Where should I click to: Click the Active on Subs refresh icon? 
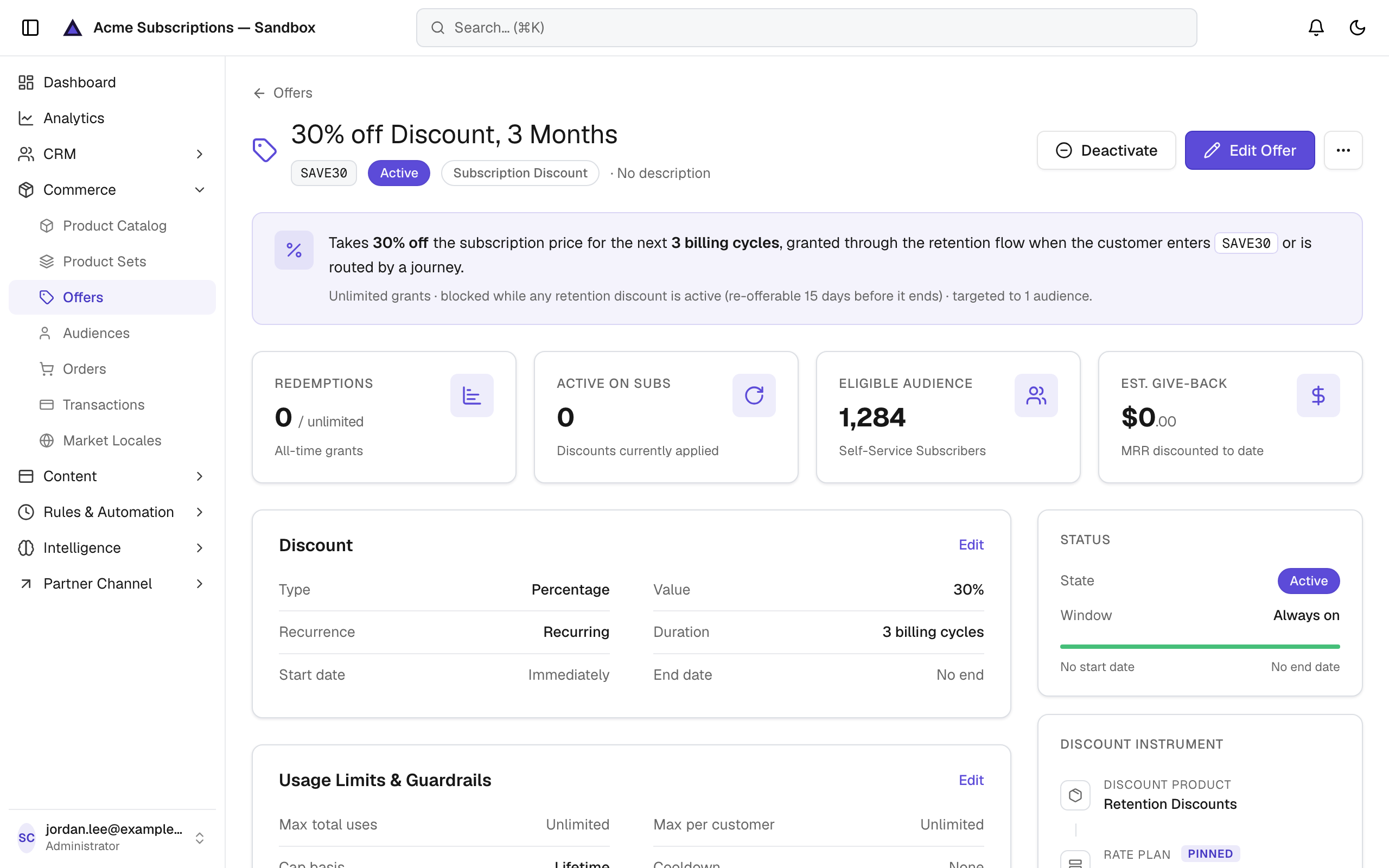pyautogui.click(x=754, y=395)
